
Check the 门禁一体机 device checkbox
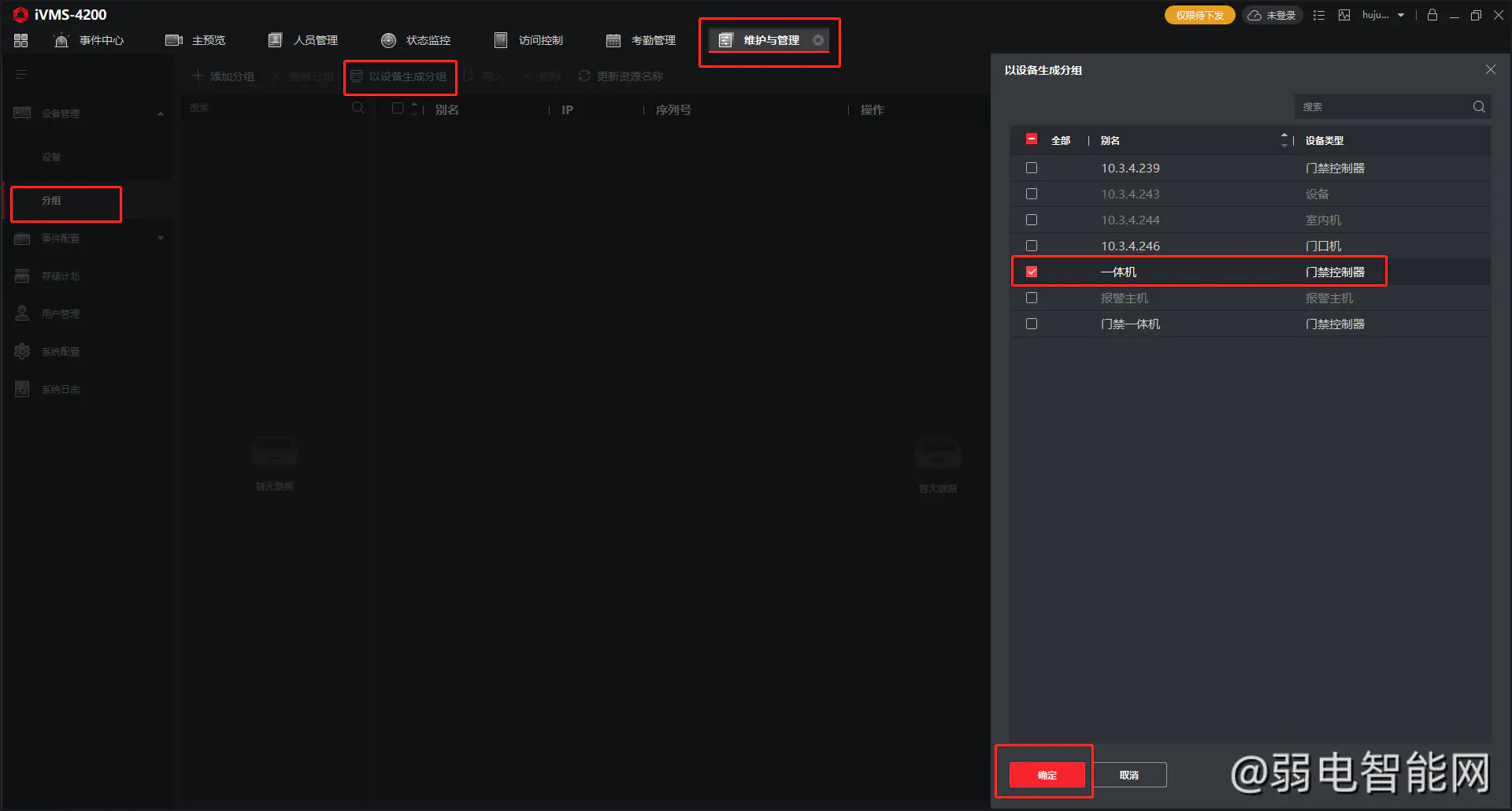(1032, 324)
